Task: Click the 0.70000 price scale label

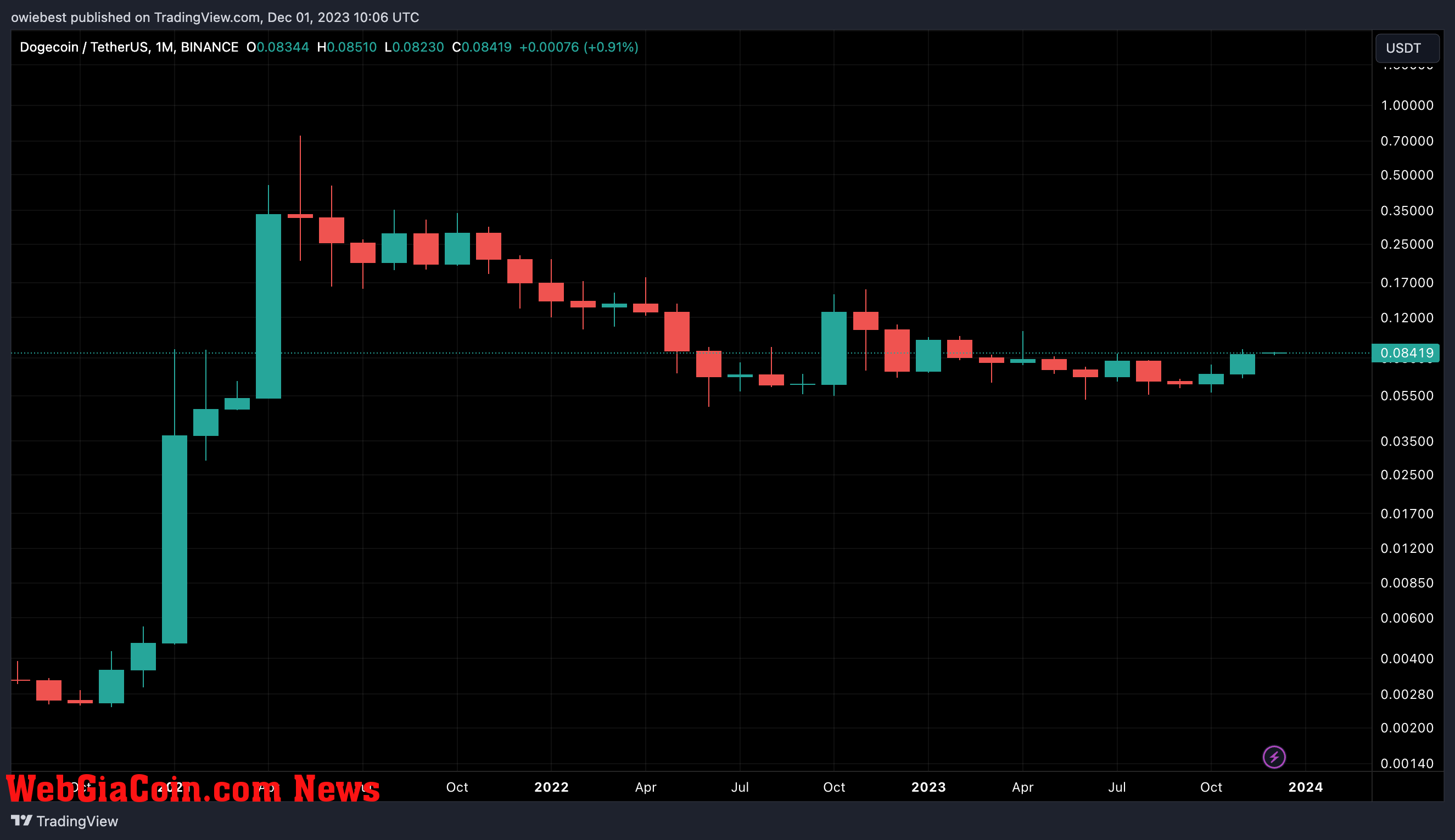Action: 1407,141
